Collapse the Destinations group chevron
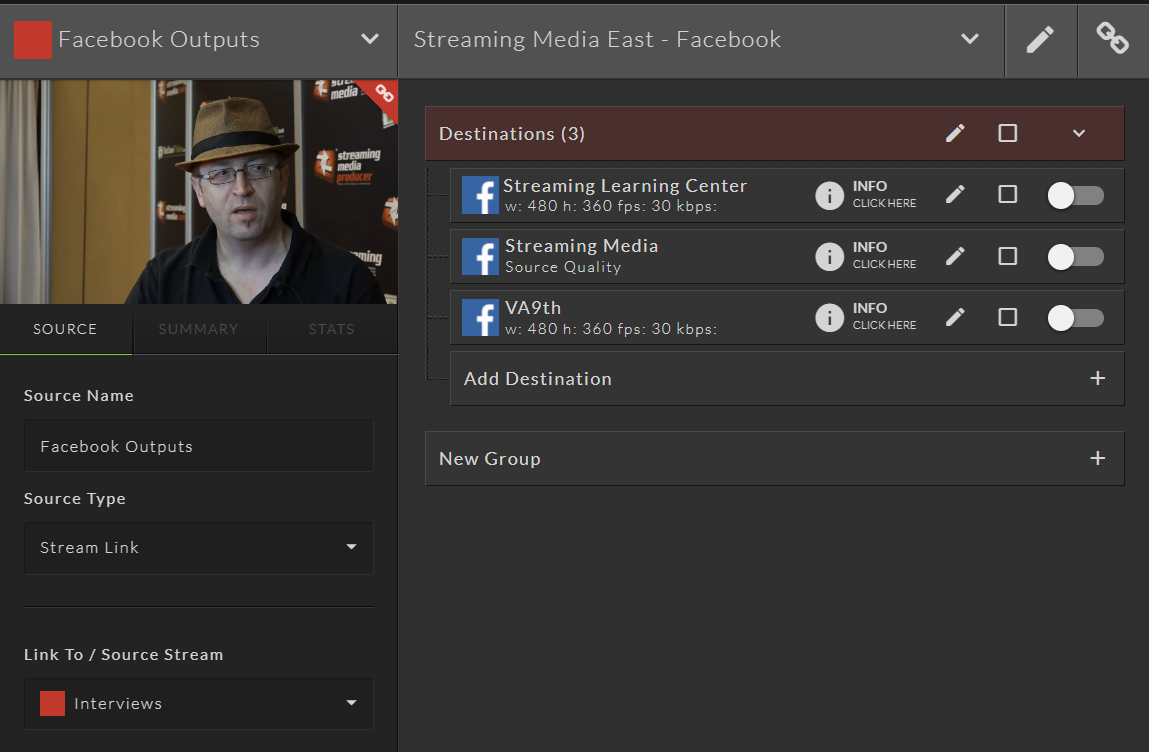1149x752 pixels. point(1079,133)
